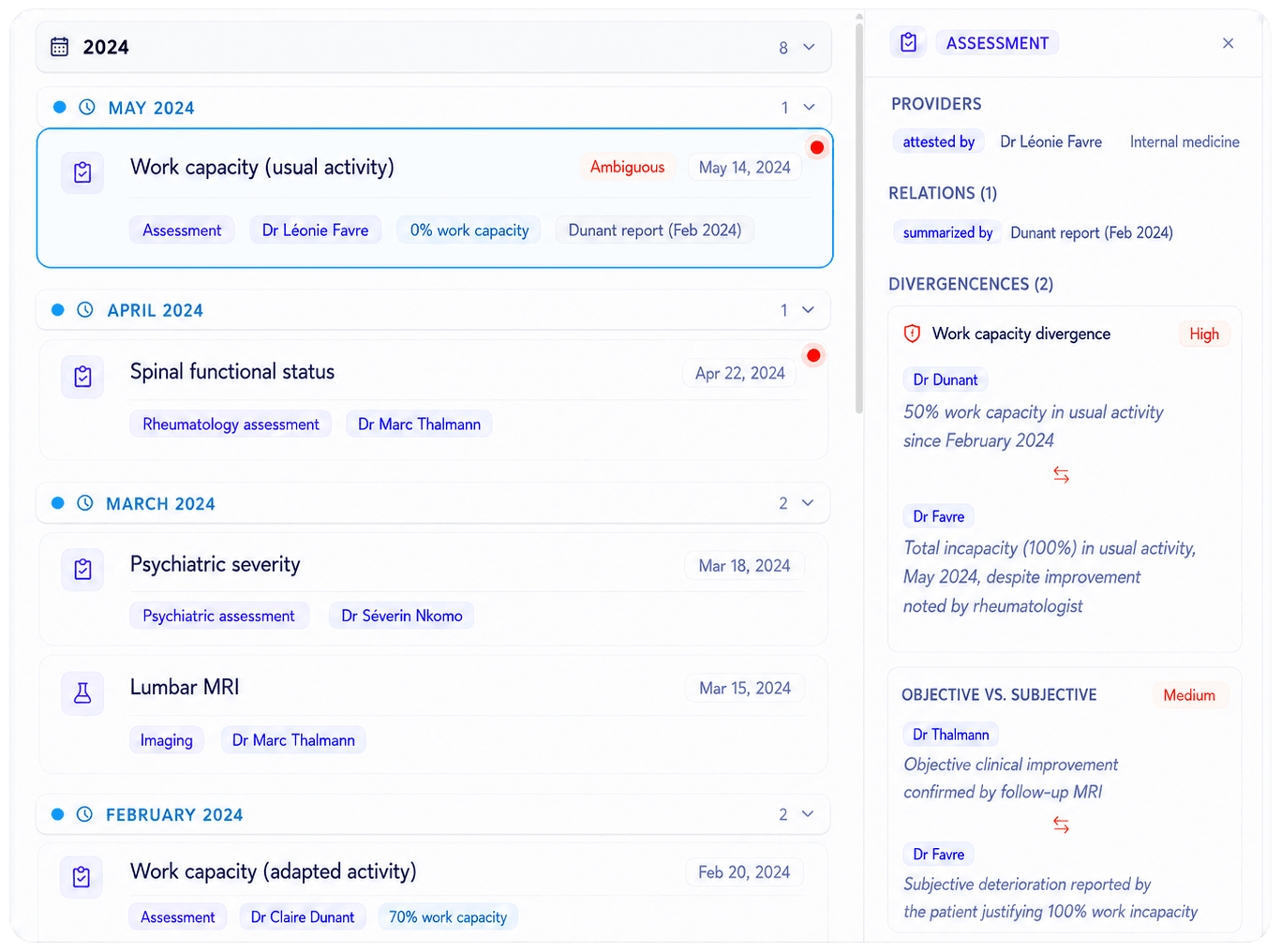This screenshot has width=1281, height=952.
Task: Click the clock icon next to February 2024
Action: point(84,814)
